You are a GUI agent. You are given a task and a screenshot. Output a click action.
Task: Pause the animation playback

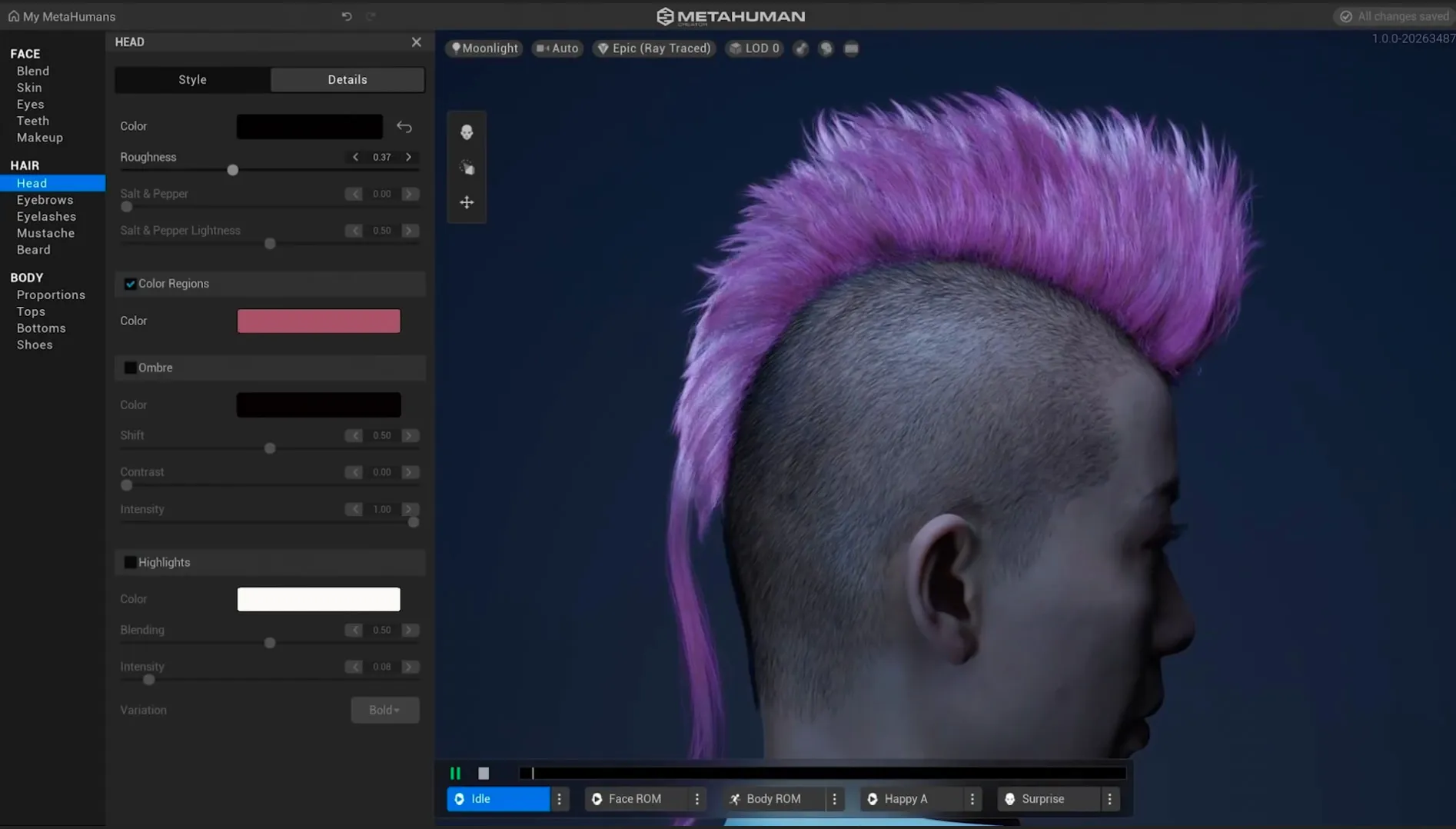pyautogui.click(x=455, y=774)
